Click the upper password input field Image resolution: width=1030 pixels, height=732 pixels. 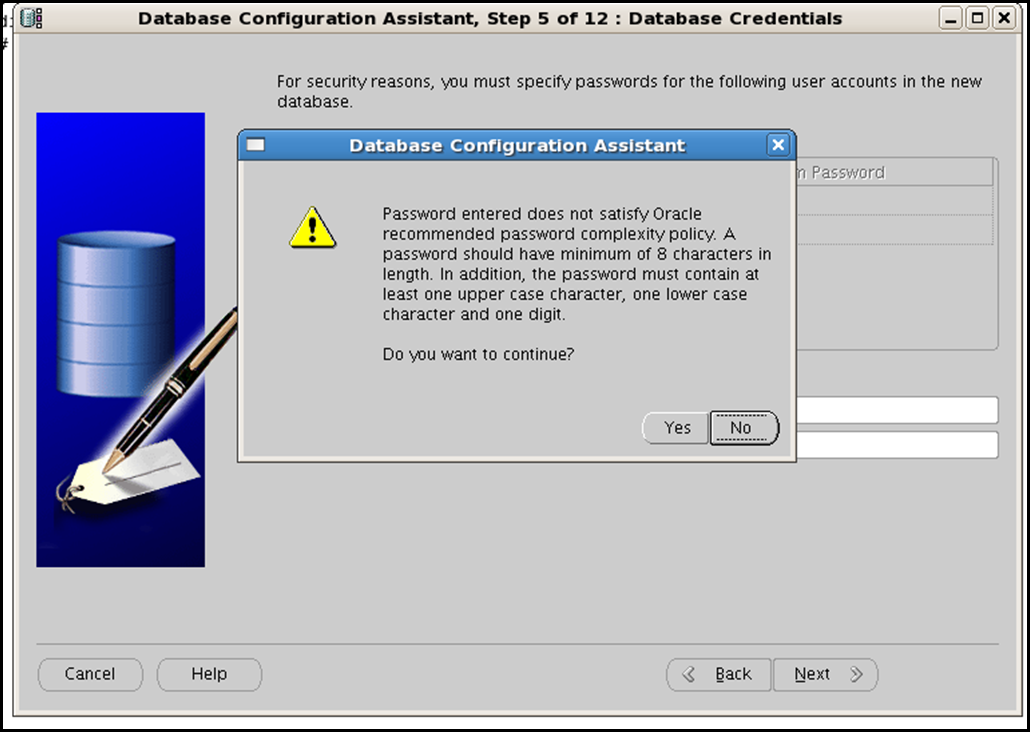coord(897,410)
